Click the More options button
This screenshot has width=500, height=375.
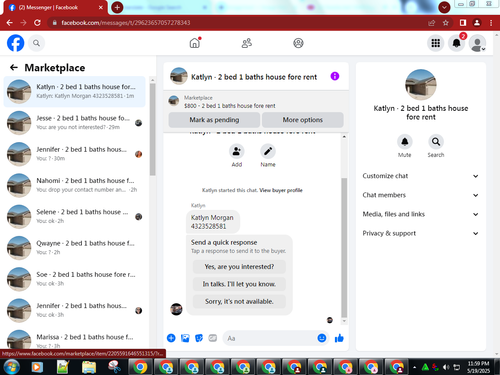click(x=303, y=120)
